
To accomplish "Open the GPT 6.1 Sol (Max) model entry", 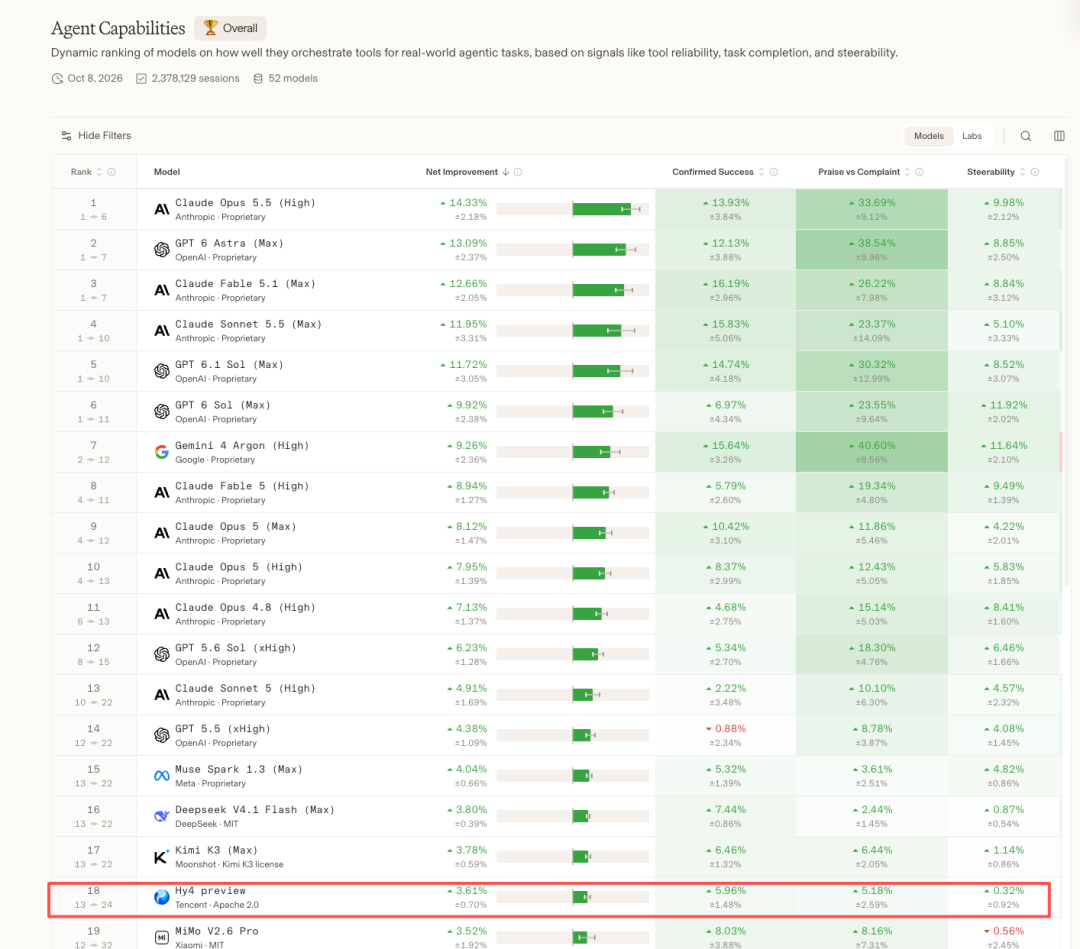I will click(229, 364).
